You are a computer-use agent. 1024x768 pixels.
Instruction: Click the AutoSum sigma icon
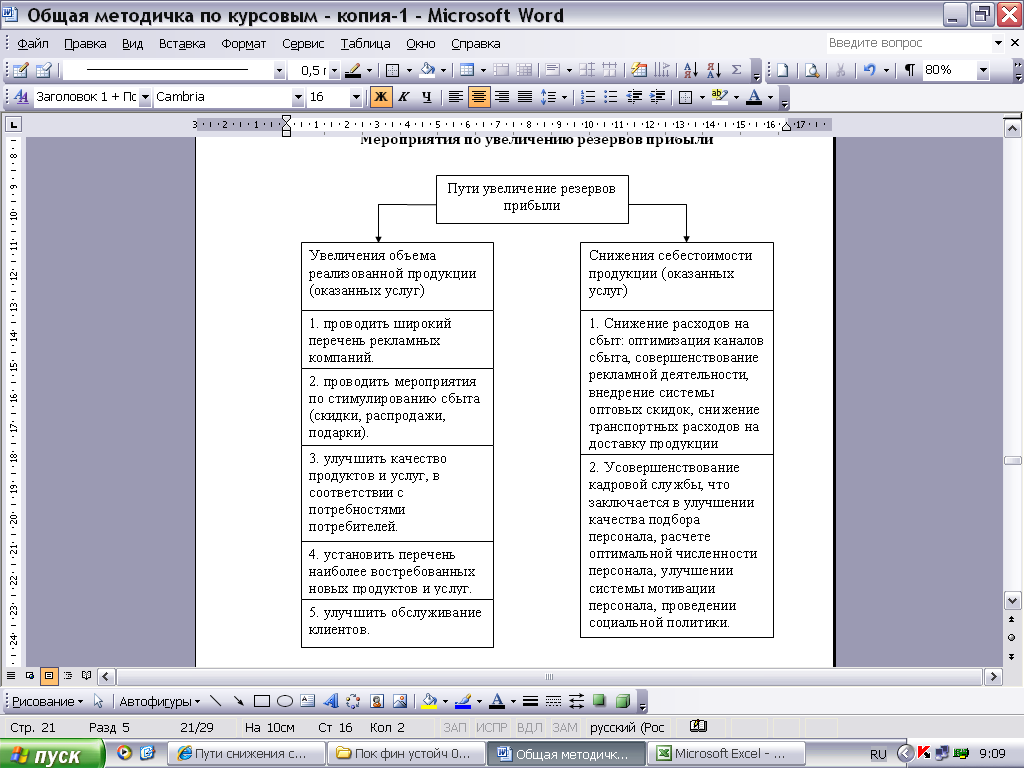[x=736, y=70]
